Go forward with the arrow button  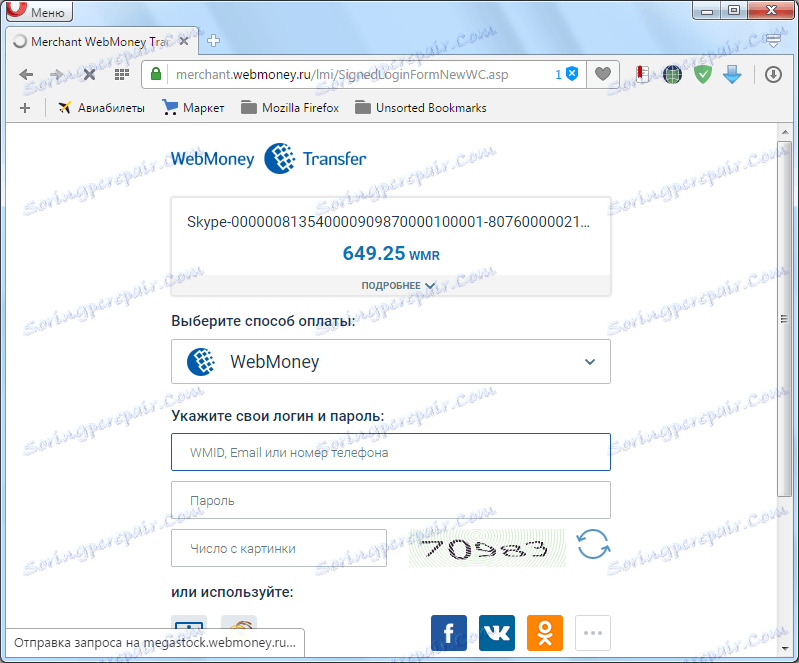coord(57,74)
